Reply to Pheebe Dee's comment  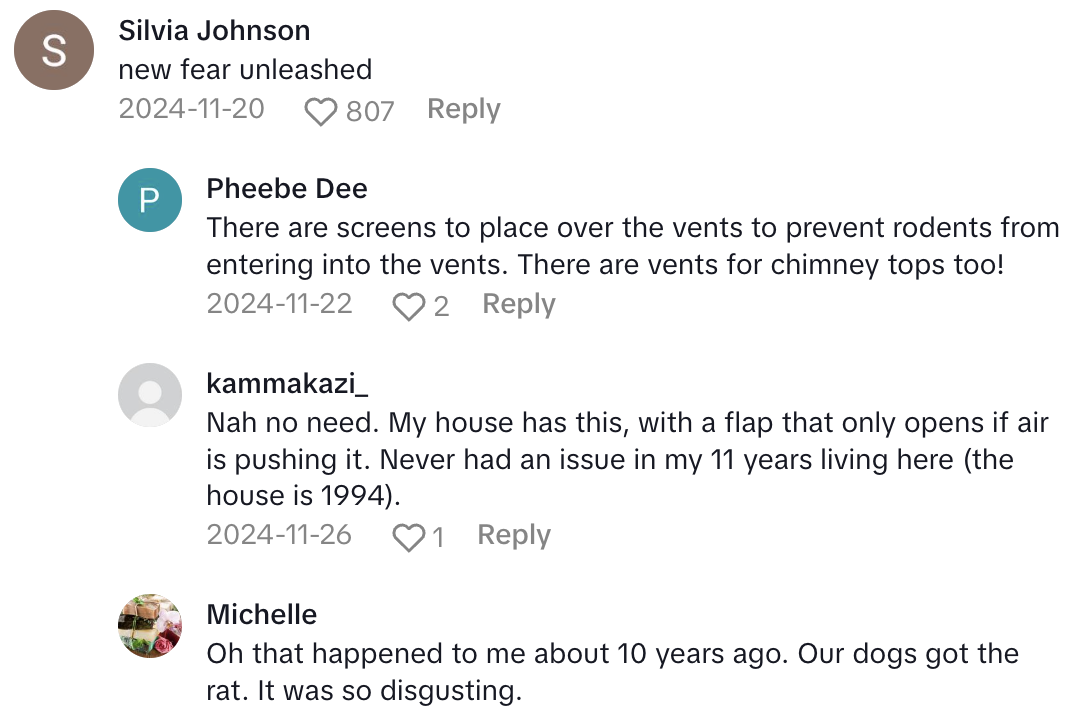click(x=518, y=304)
